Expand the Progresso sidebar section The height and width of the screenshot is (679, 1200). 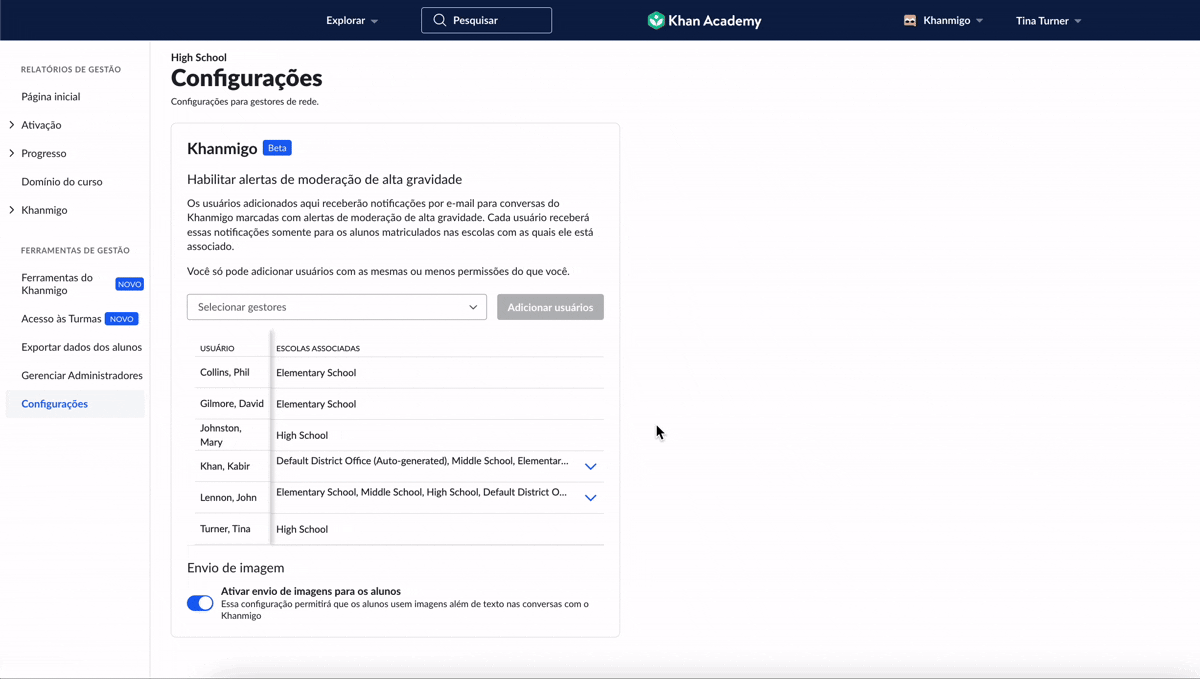(37, 153)
